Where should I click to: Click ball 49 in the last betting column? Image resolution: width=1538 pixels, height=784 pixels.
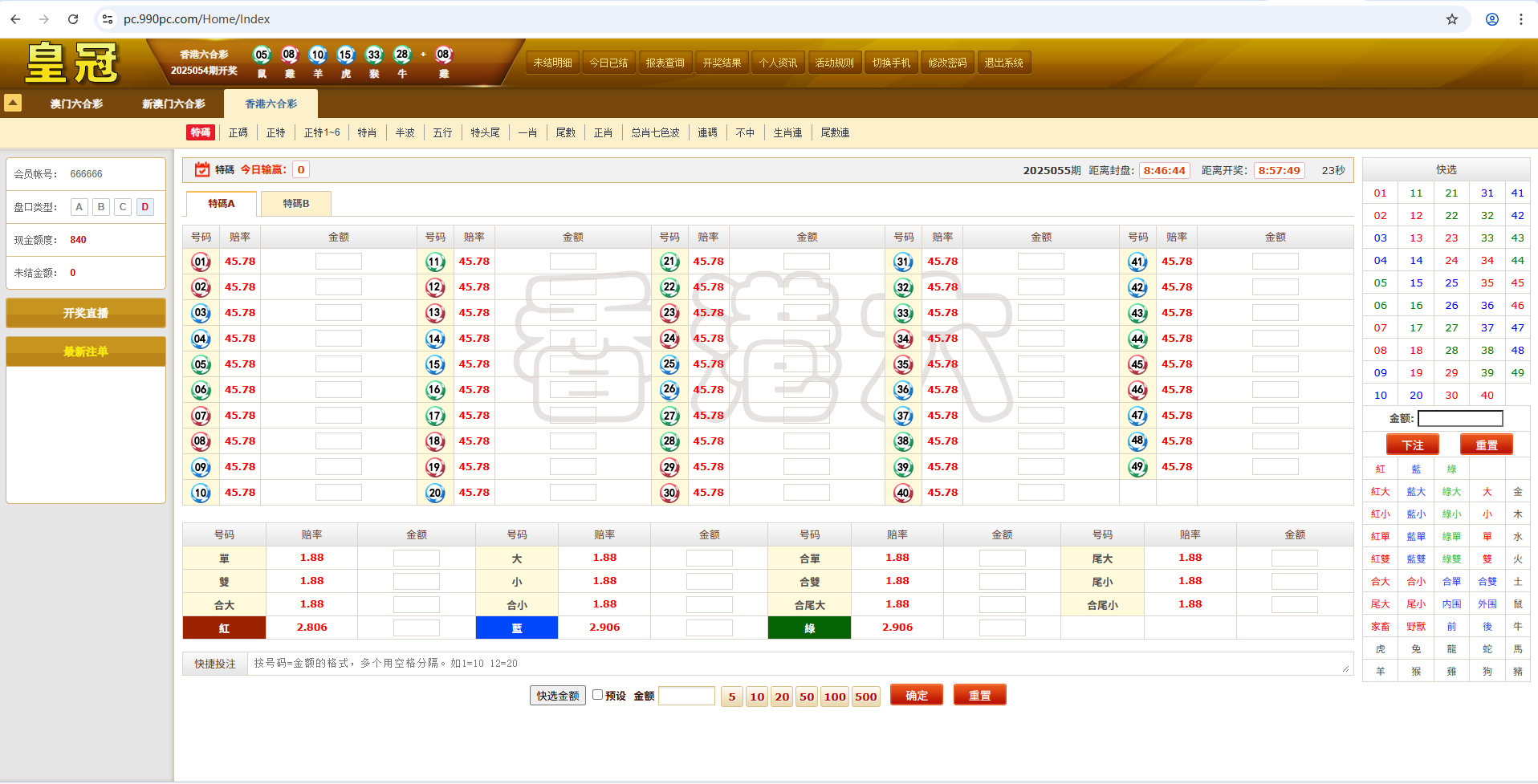[x=1138, y=466]
